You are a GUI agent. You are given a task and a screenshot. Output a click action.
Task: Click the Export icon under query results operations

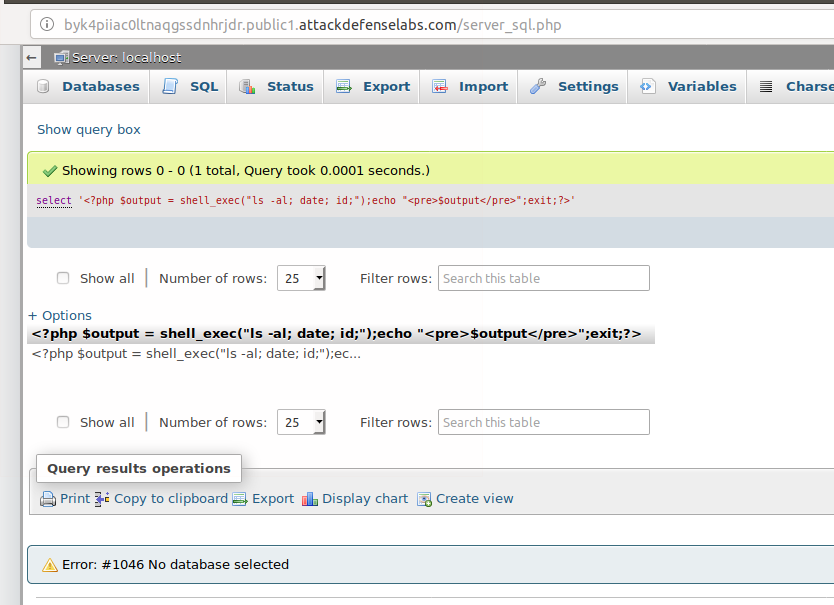click(x=240, y=499)
